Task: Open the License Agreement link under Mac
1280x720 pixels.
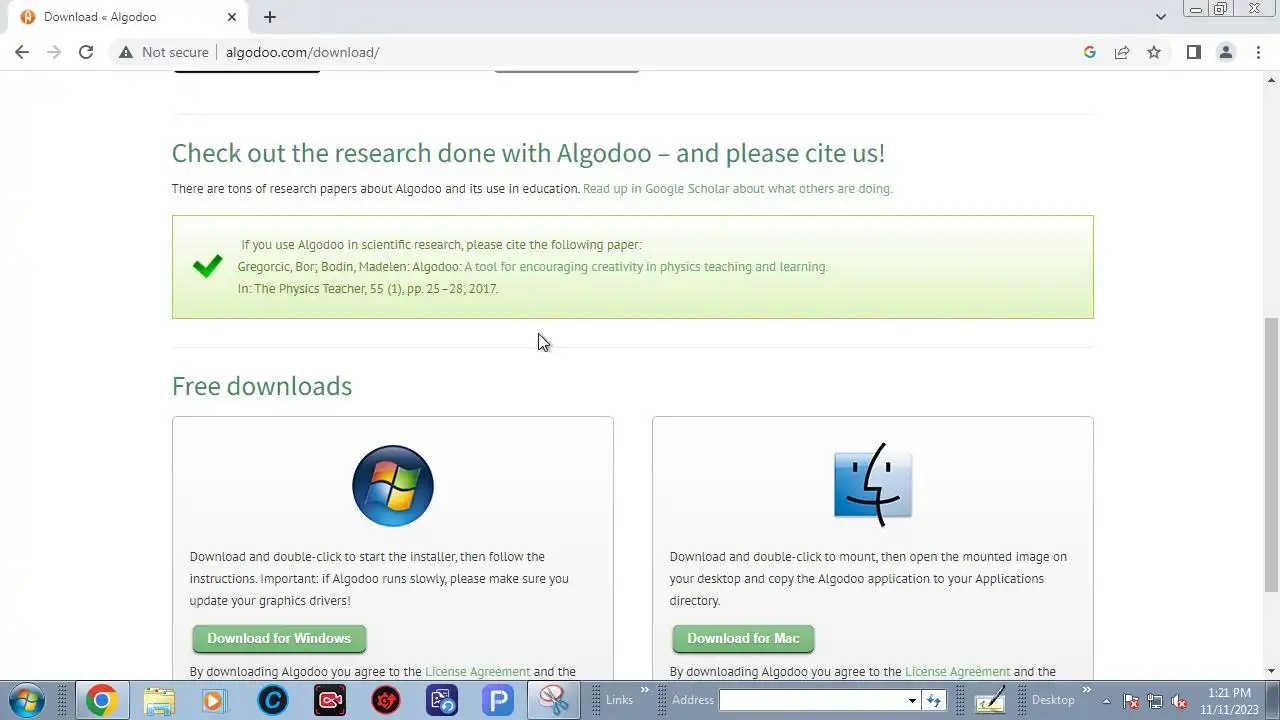Action: pyautogui.click(x=958, y=672)
